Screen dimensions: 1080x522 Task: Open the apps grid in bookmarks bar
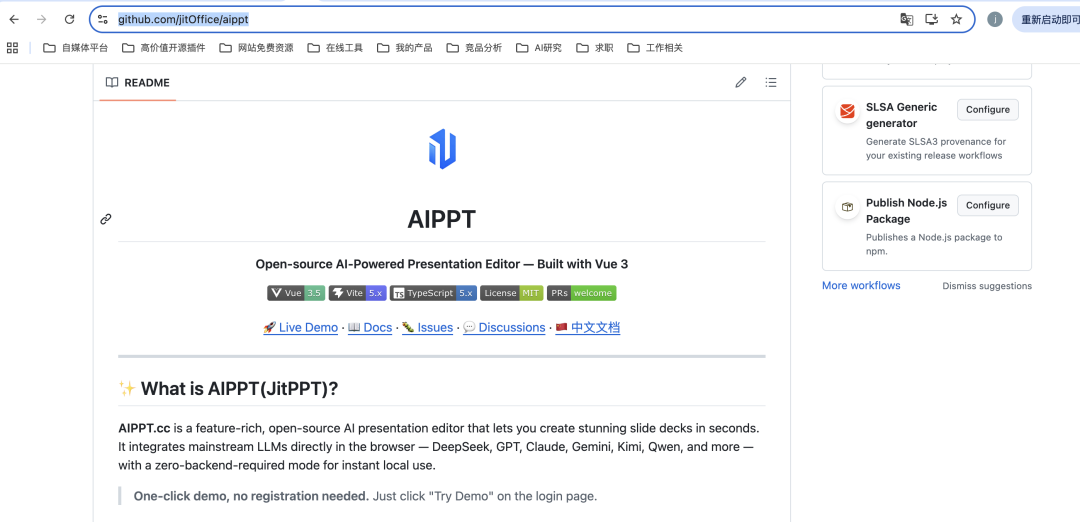(12, 48)
